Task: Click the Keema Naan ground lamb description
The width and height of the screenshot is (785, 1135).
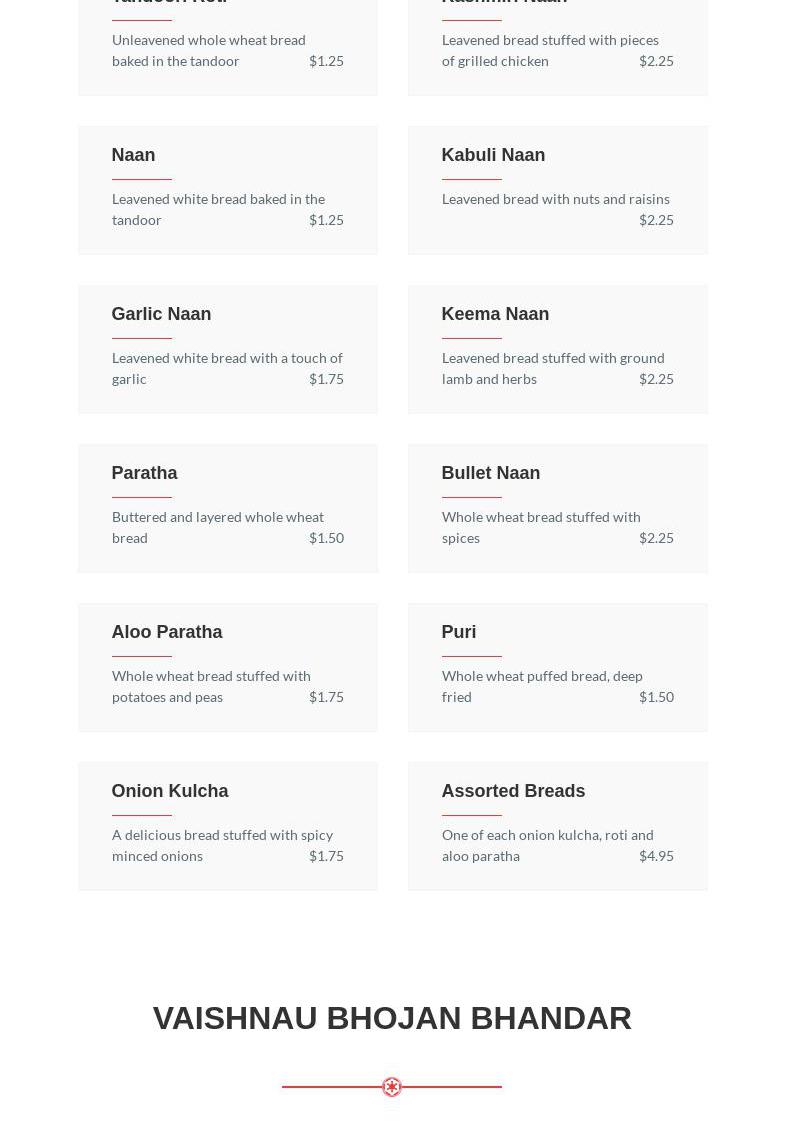Action: pyautogui.click(x=552, y=368)
